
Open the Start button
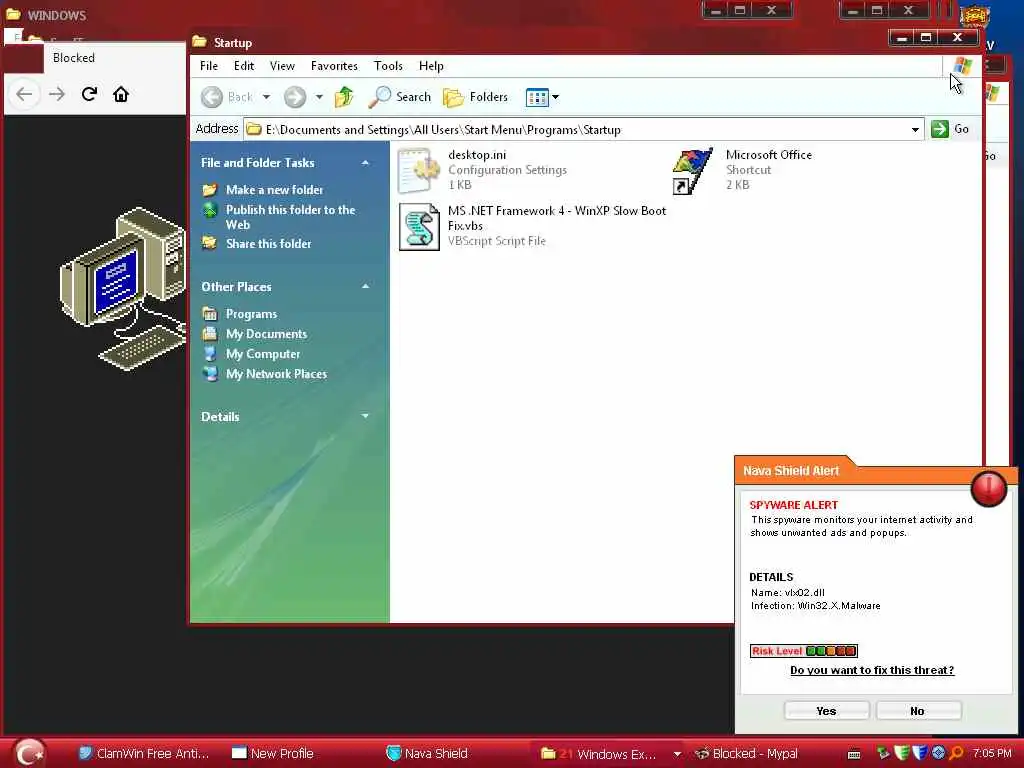[x=31, y=753]
